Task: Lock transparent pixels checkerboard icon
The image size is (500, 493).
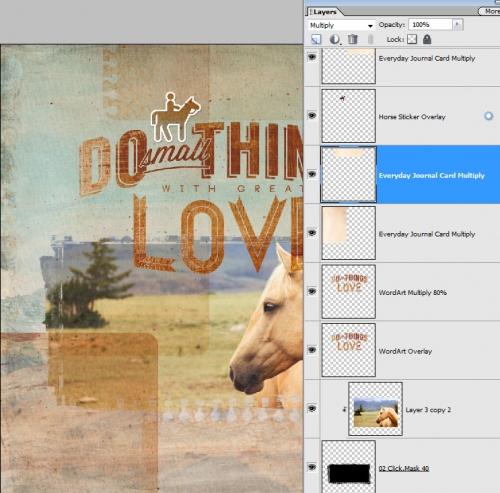Action: click(412, 39)
